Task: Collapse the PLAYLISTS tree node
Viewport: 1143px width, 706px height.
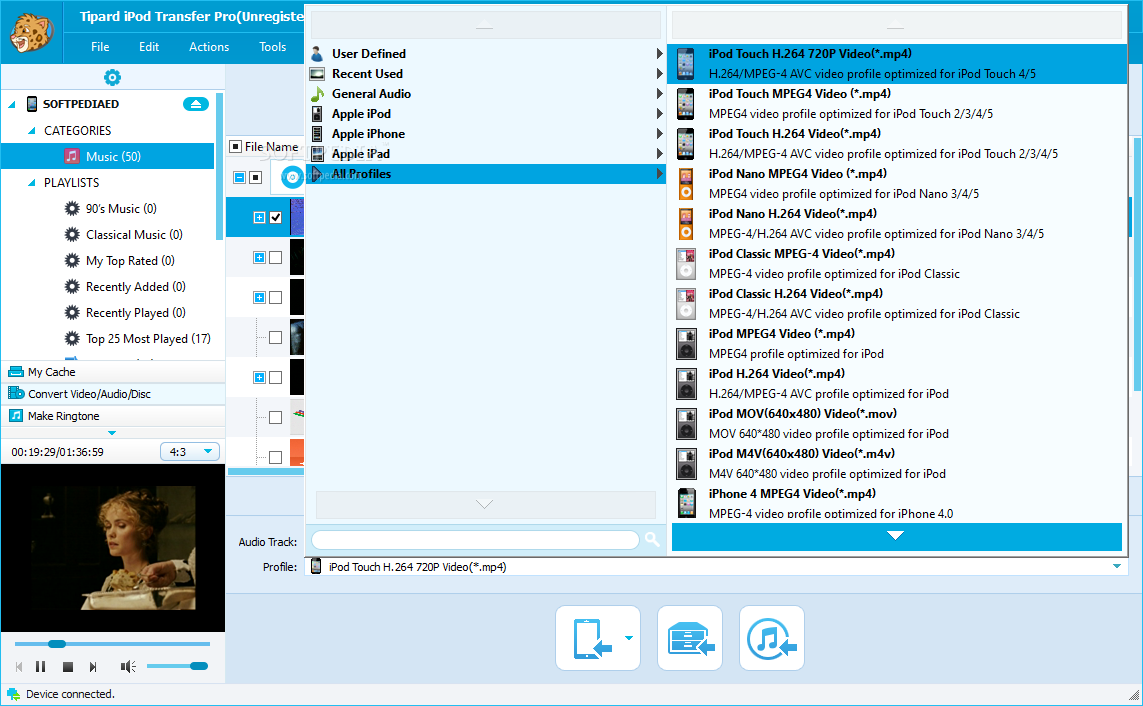Action: [31, 183]
